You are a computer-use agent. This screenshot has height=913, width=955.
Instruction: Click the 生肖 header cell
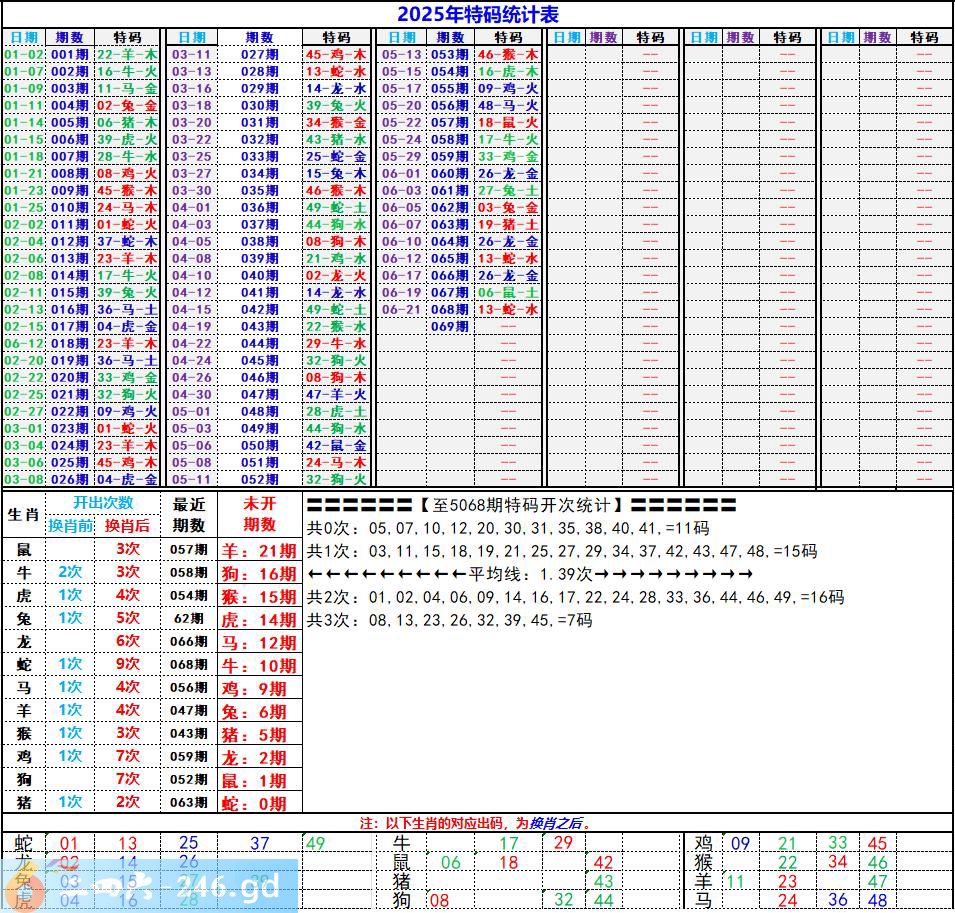pos(23,515)
